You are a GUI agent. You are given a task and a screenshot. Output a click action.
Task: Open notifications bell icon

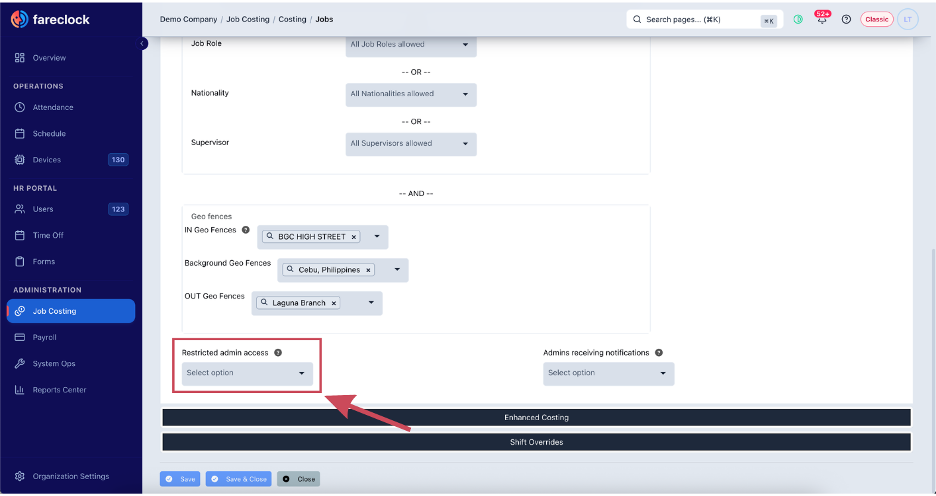(x=822, y=19)
